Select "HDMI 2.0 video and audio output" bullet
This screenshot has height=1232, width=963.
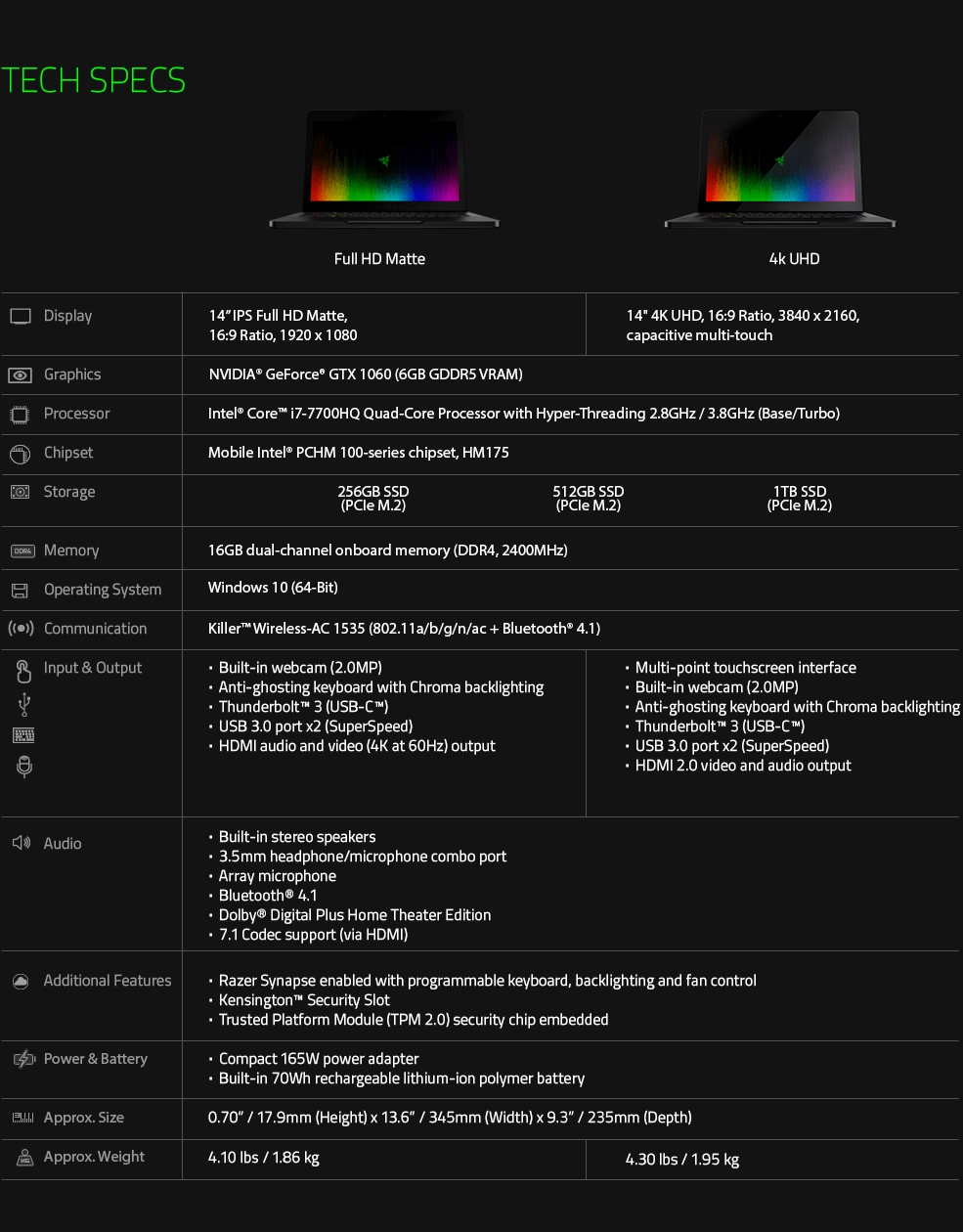[x=743, y=766]
